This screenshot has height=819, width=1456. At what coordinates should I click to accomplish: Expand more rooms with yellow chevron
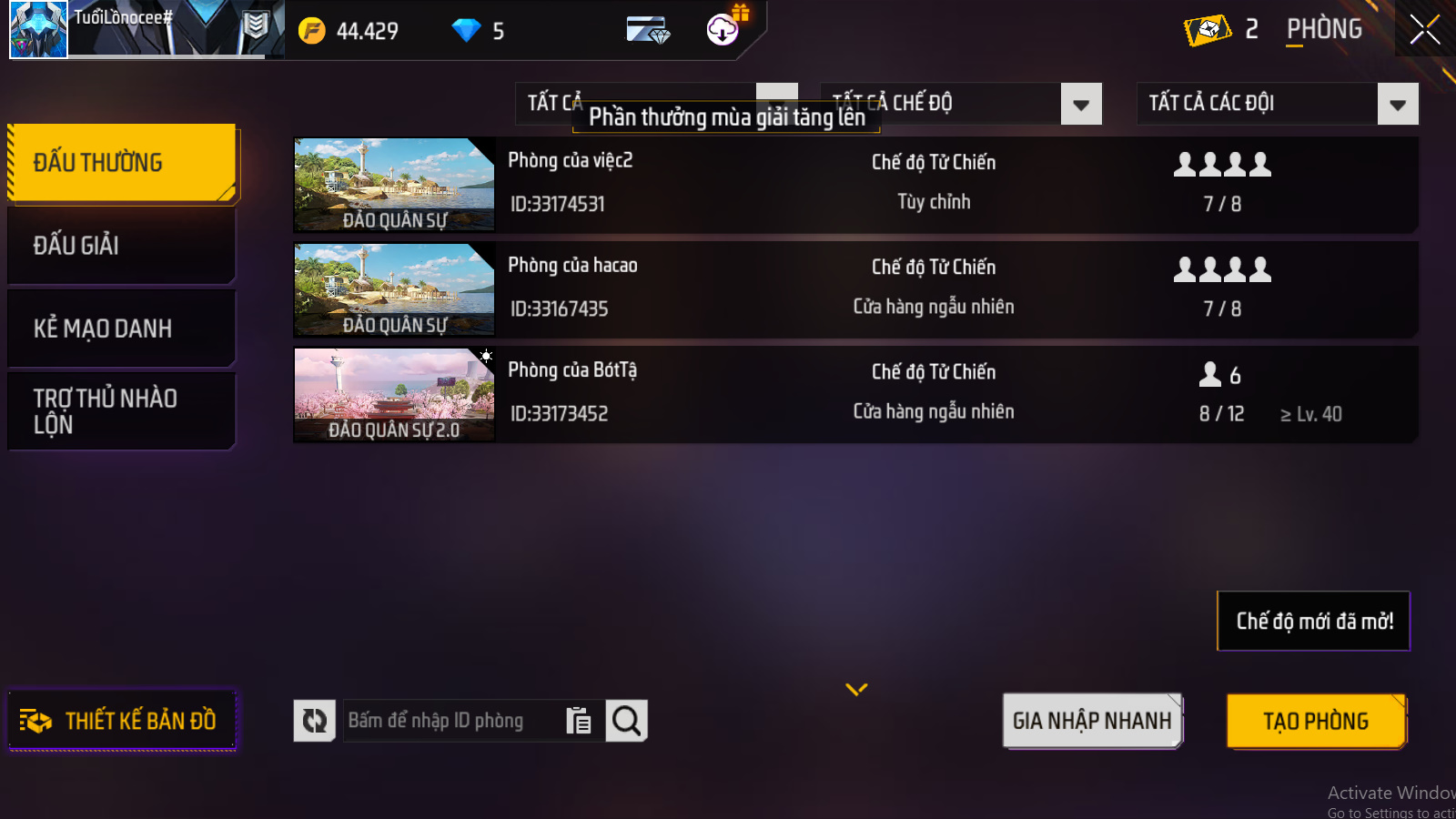point(856,690)
